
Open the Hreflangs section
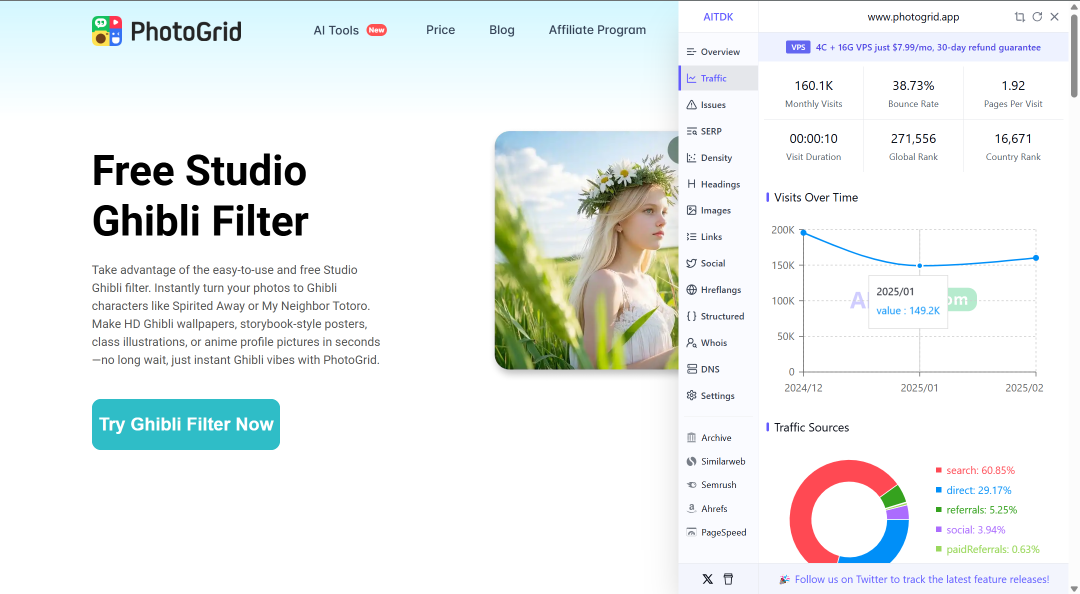pyautogui.click(x=718, y=289)
